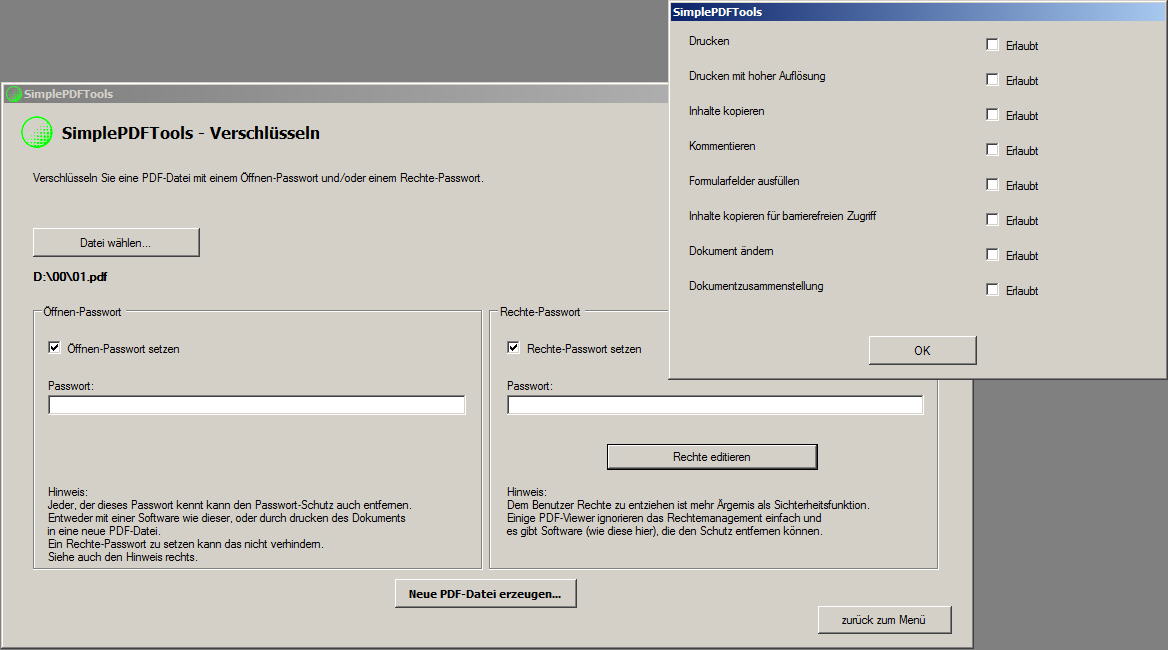Confirm the permissions dialog with OK
The image size is (1168, 650).
(x=922, y=350)
